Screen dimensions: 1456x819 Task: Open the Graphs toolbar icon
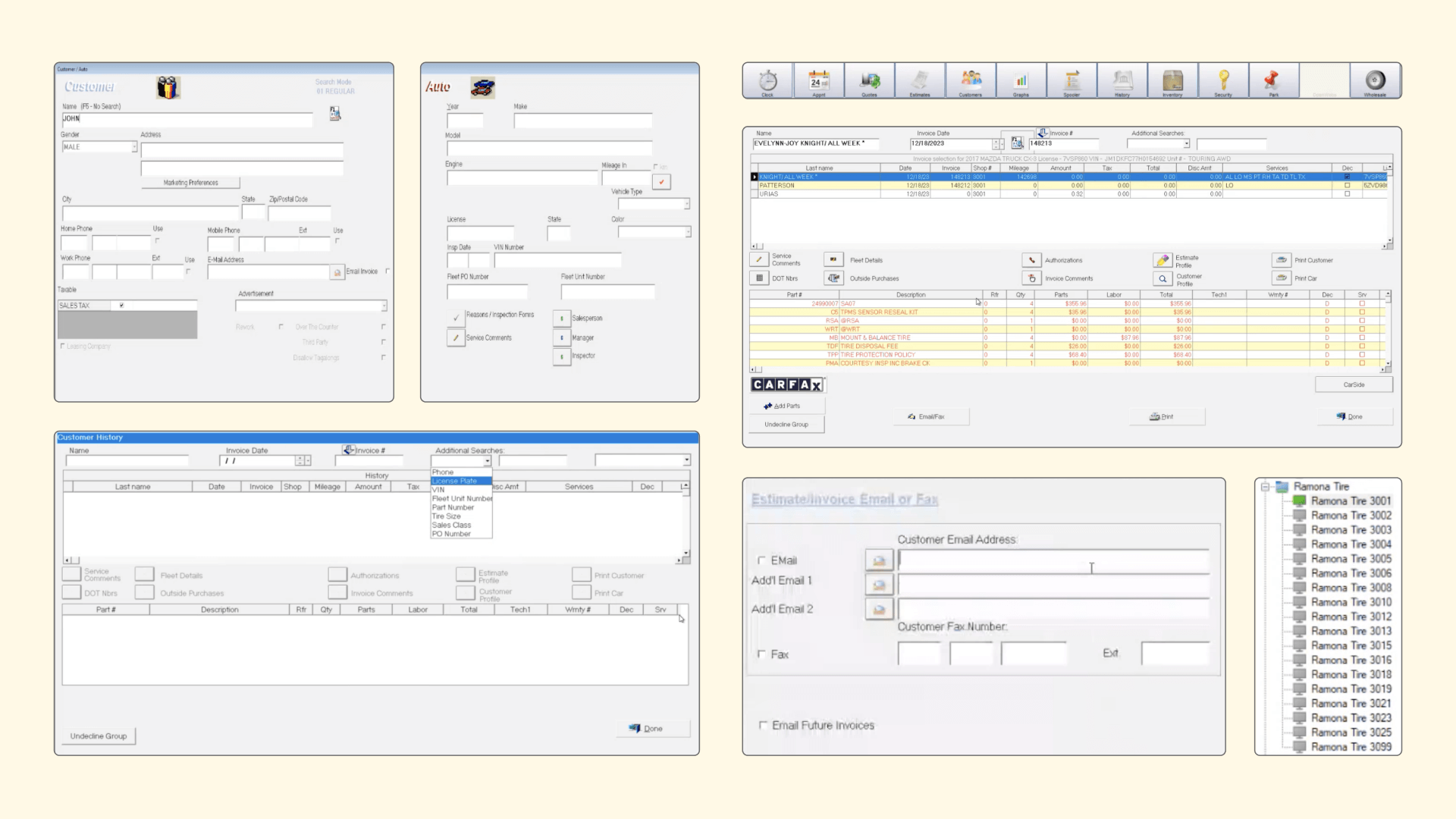[x=1021, y=80]
